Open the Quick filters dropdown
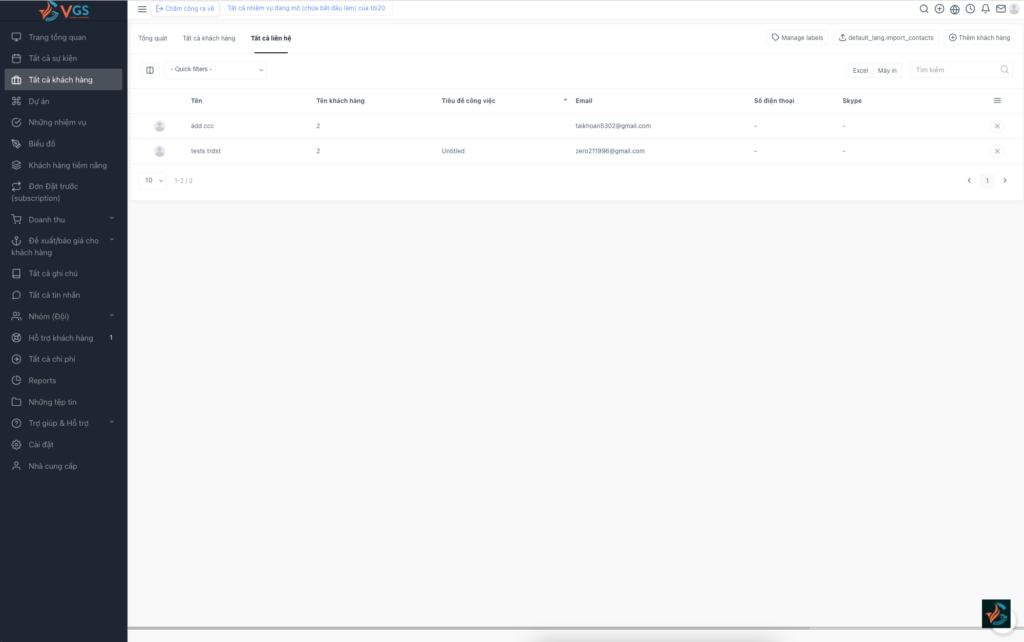This screenshot has height=642, width=1024. click(216, 70)
